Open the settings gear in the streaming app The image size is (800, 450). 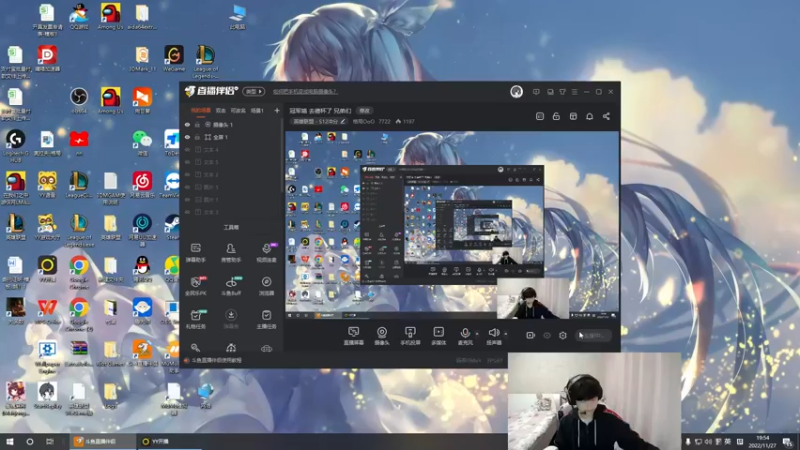pos(563,335)
